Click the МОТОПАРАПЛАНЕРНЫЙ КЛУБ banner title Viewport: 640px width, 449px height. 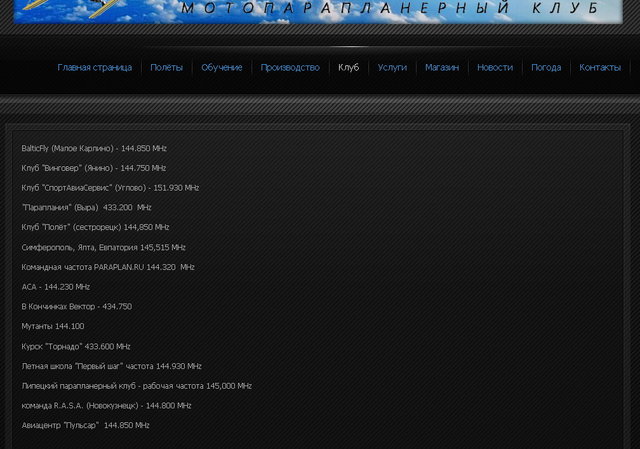click(x=390, y=9)
